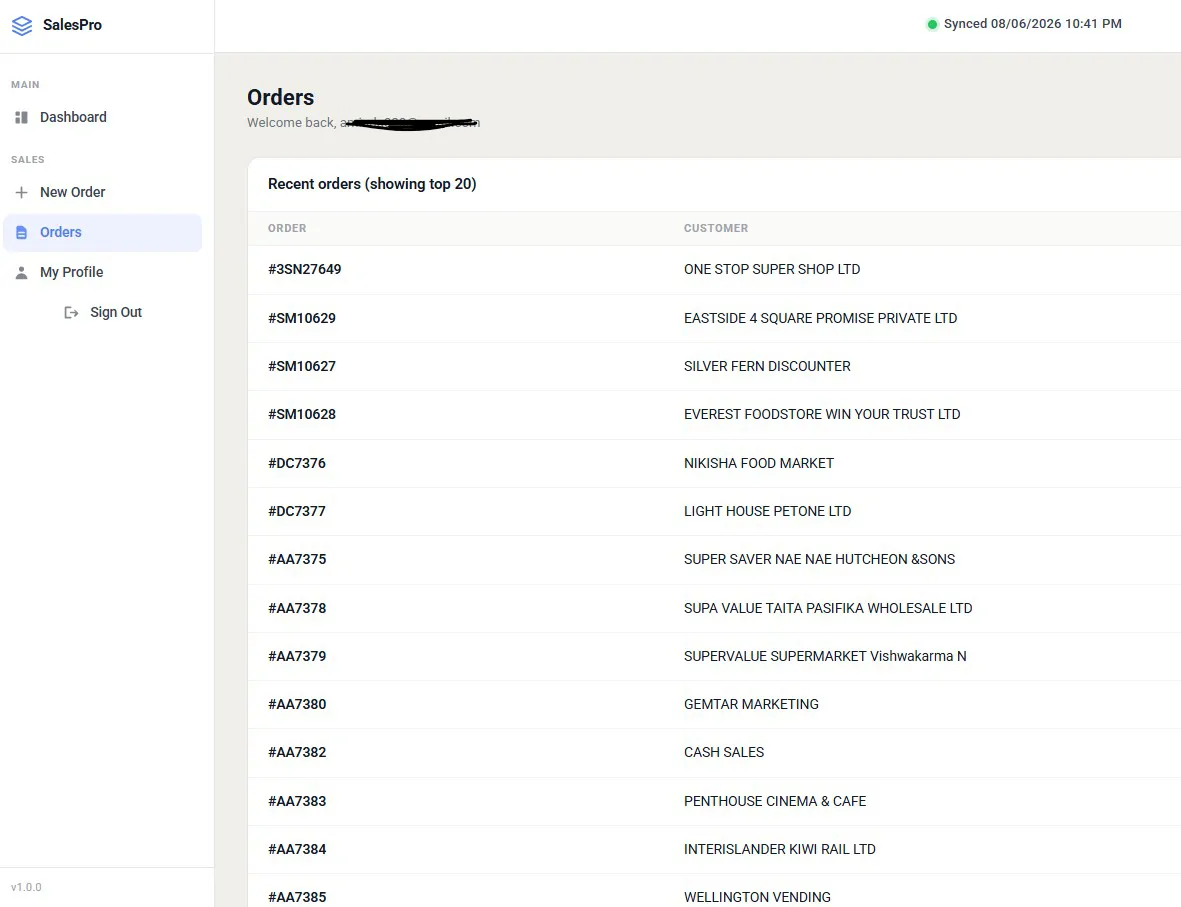Viewport: 1181px width, 907px height.
Task: Select customer SUPERVALUE SUPERMARKET Vishwakarma N
Action: (x=825, y=657)
